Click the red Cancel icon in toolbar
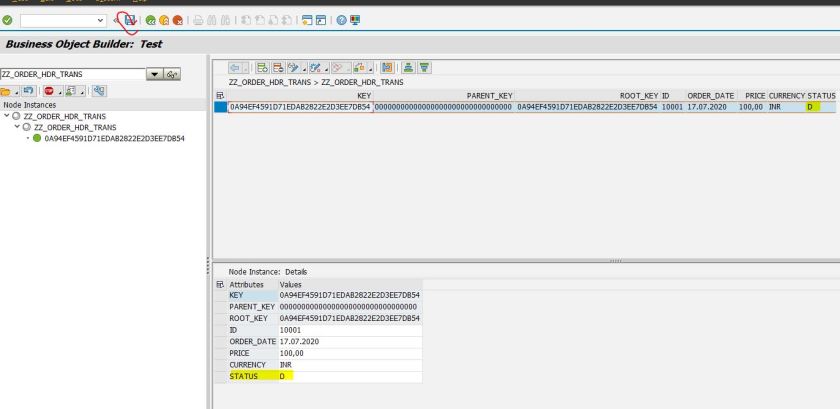Screen dimensions: 840x409 coord(178,20)
